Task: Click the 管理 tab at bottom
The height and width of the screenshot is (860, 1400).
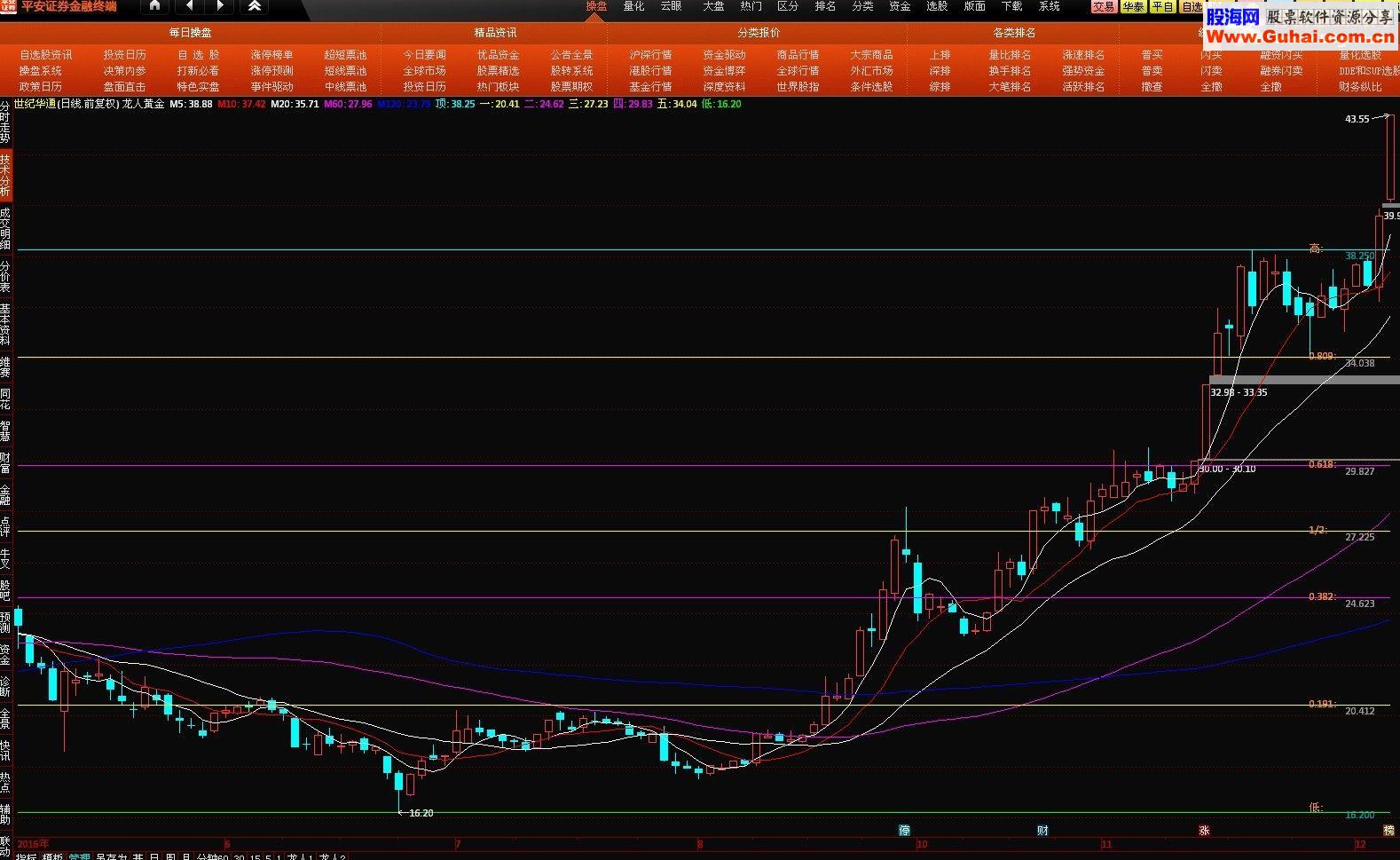Action: (79, 856)
